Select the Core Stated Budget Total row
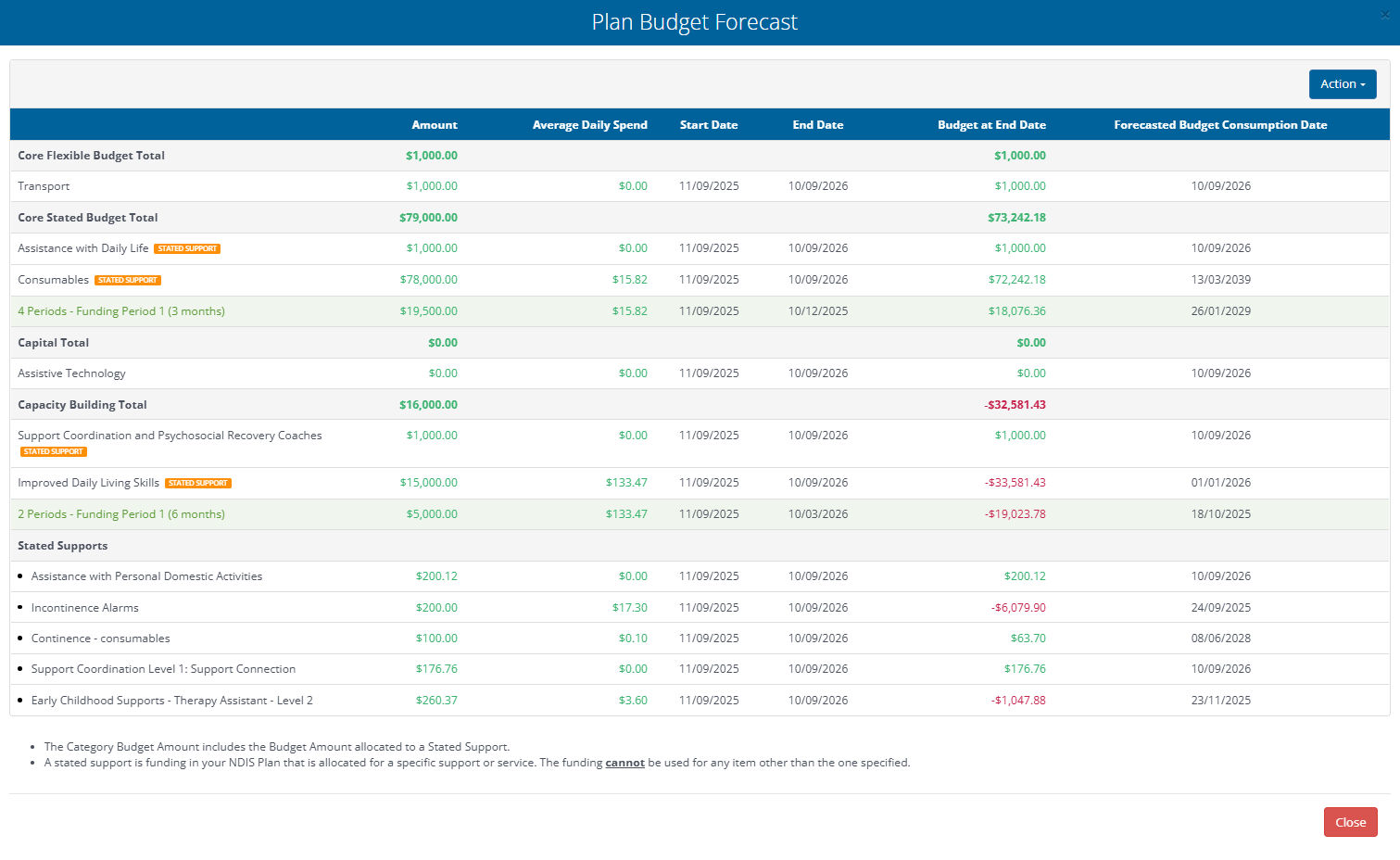The height and width of the screenshot is (860, 1400). pos(88,218)
